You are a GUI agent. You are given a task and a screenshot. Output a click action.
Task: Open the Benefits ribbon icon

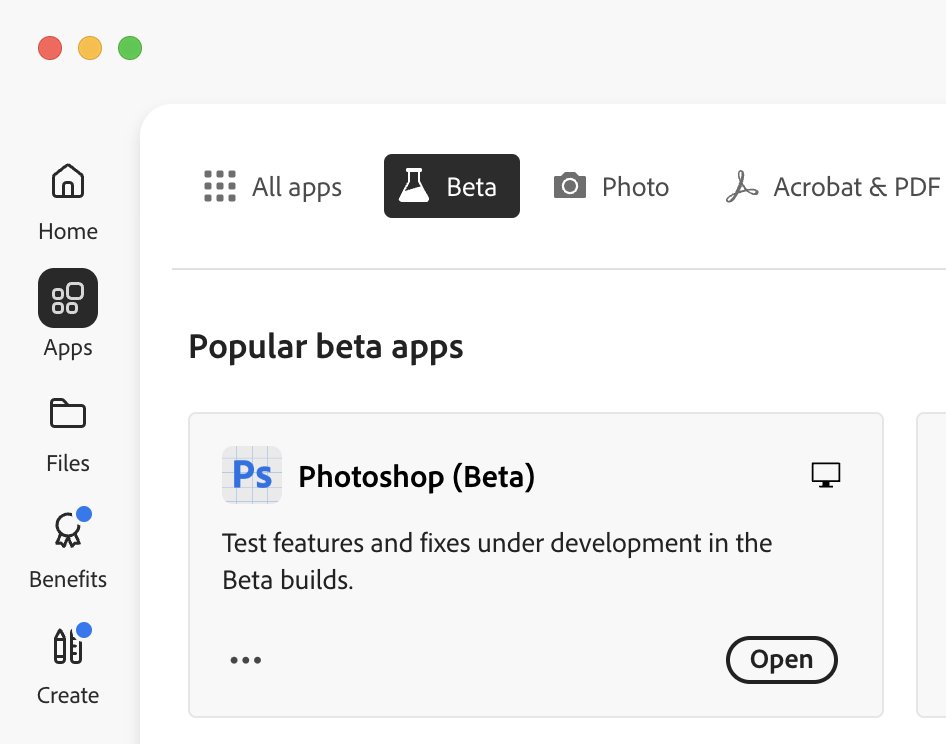(68, 530)
